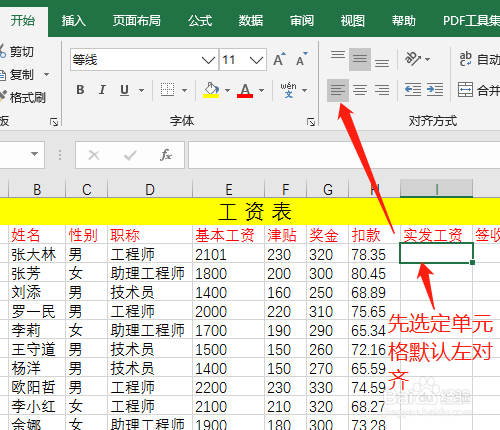Select center horizontally icon
This screenshot has width=500, height=430.
coord(360,90)
